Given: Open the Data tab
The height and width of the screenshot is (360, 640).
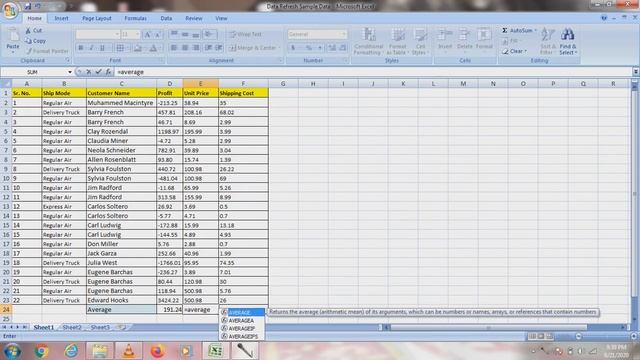Looking at the screenshot, I should tap(166, 18).
